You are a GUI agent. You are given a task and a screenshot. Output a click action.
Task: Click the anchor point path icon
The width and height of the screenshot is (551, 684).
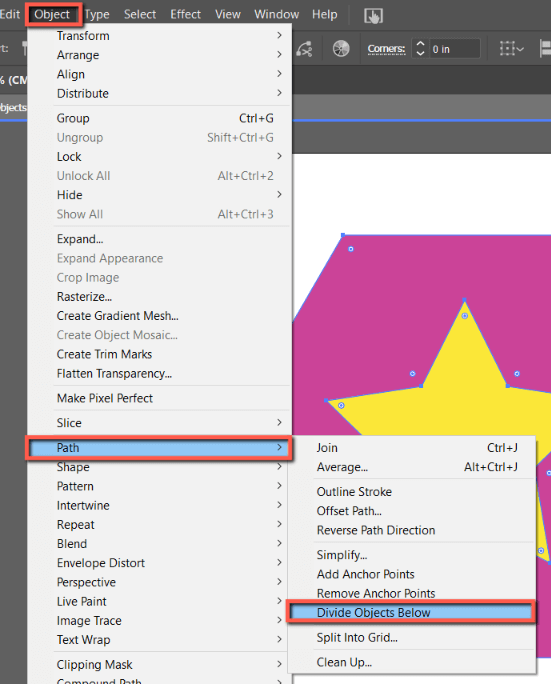click(x=305, y=49)
